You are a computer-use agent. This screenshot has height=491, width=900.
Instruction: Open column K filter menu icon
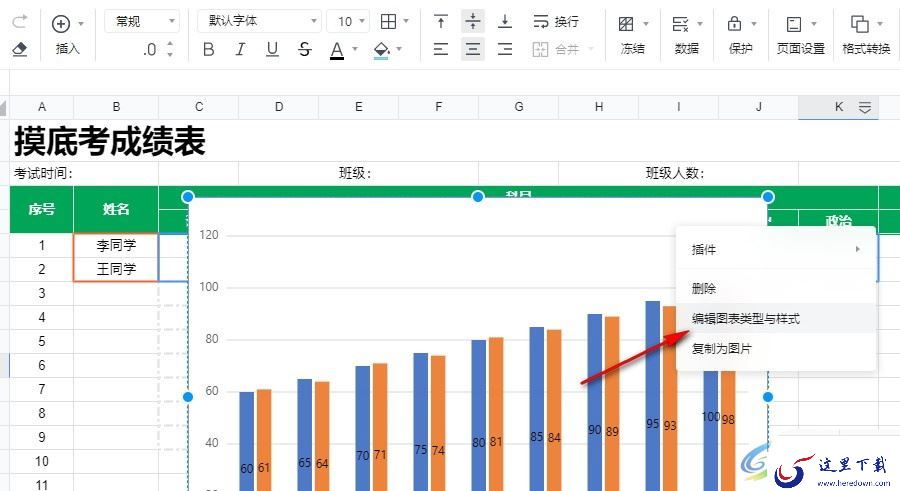tap(865, 107)
